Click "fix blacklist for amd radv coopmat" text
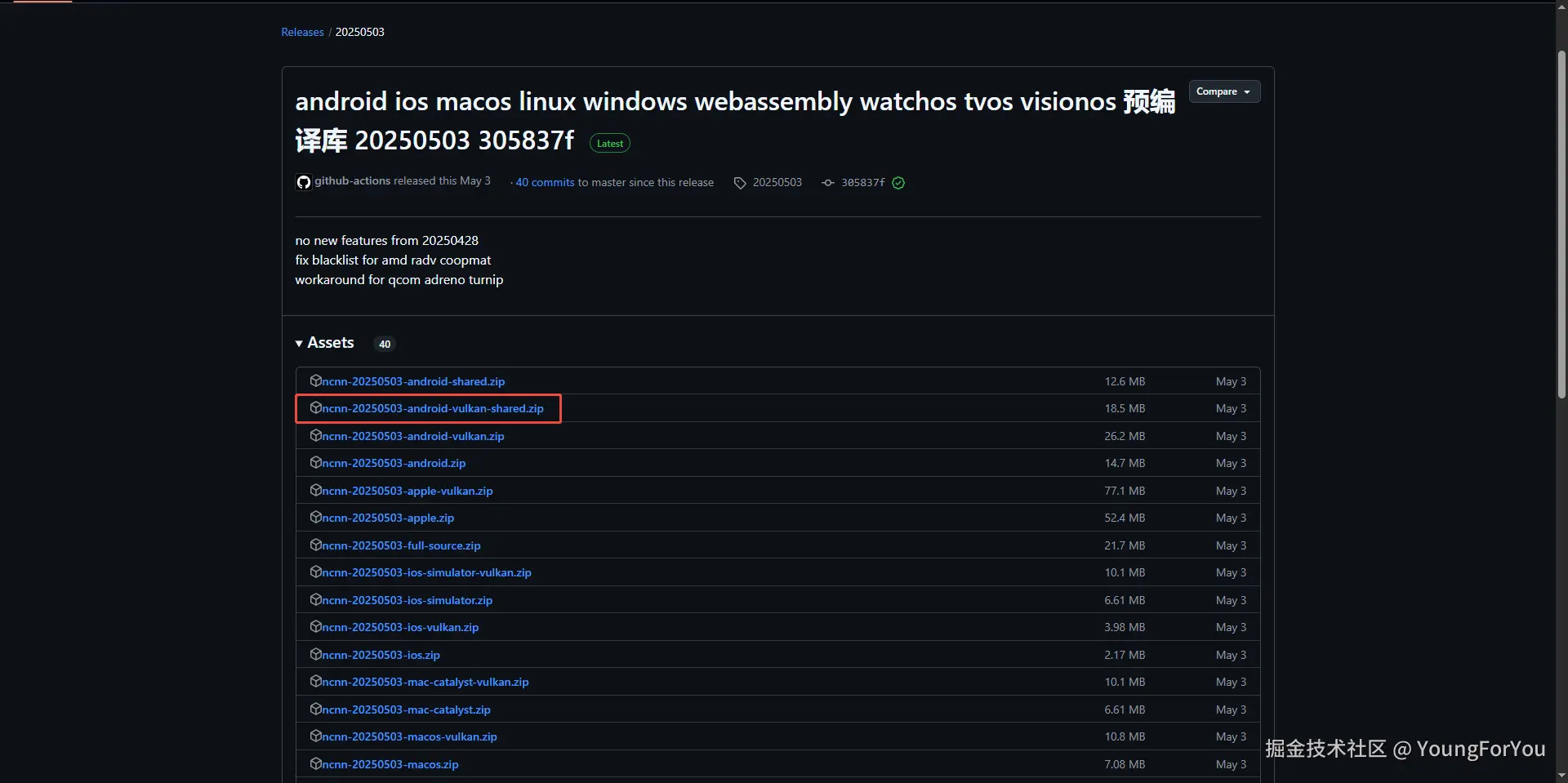 coord(393,260)
